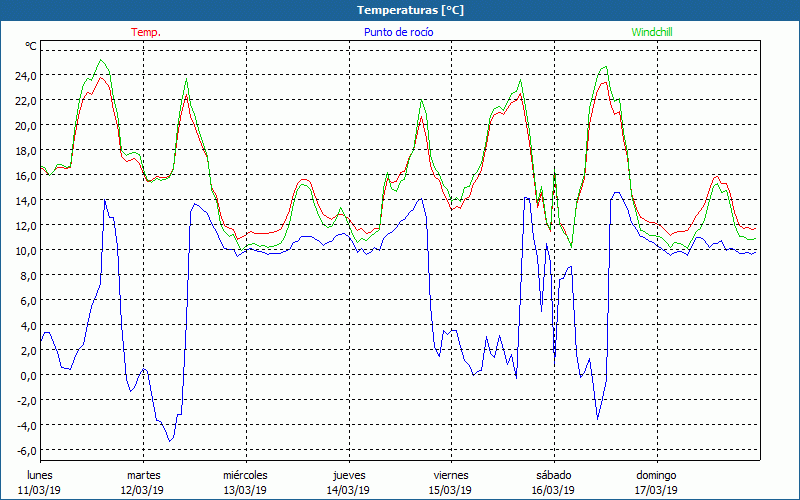This screenshot has width=800, height=500.
Task: Click the 11/03/19 date label
Action: click(40, 490)
